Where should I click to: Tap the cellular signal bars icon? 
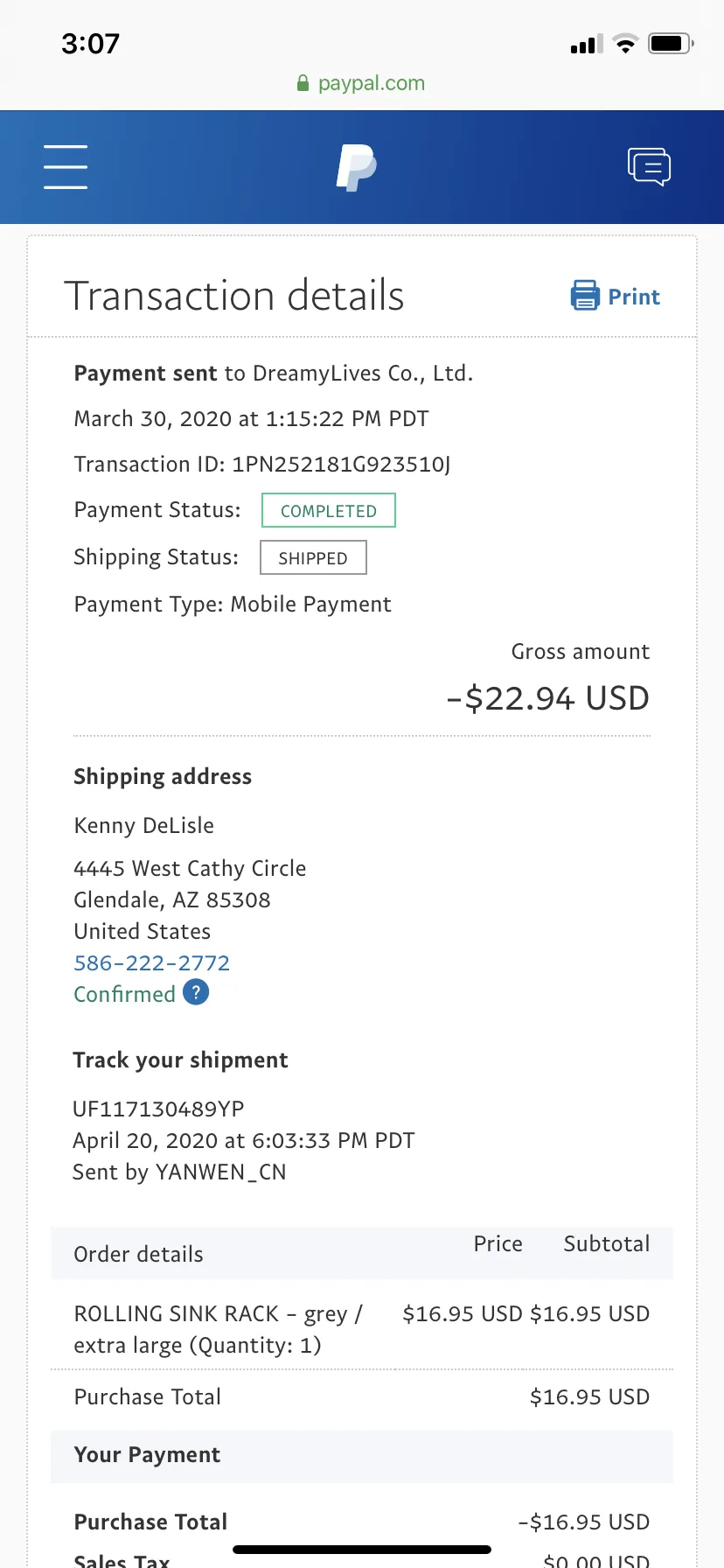click(587, 44)
